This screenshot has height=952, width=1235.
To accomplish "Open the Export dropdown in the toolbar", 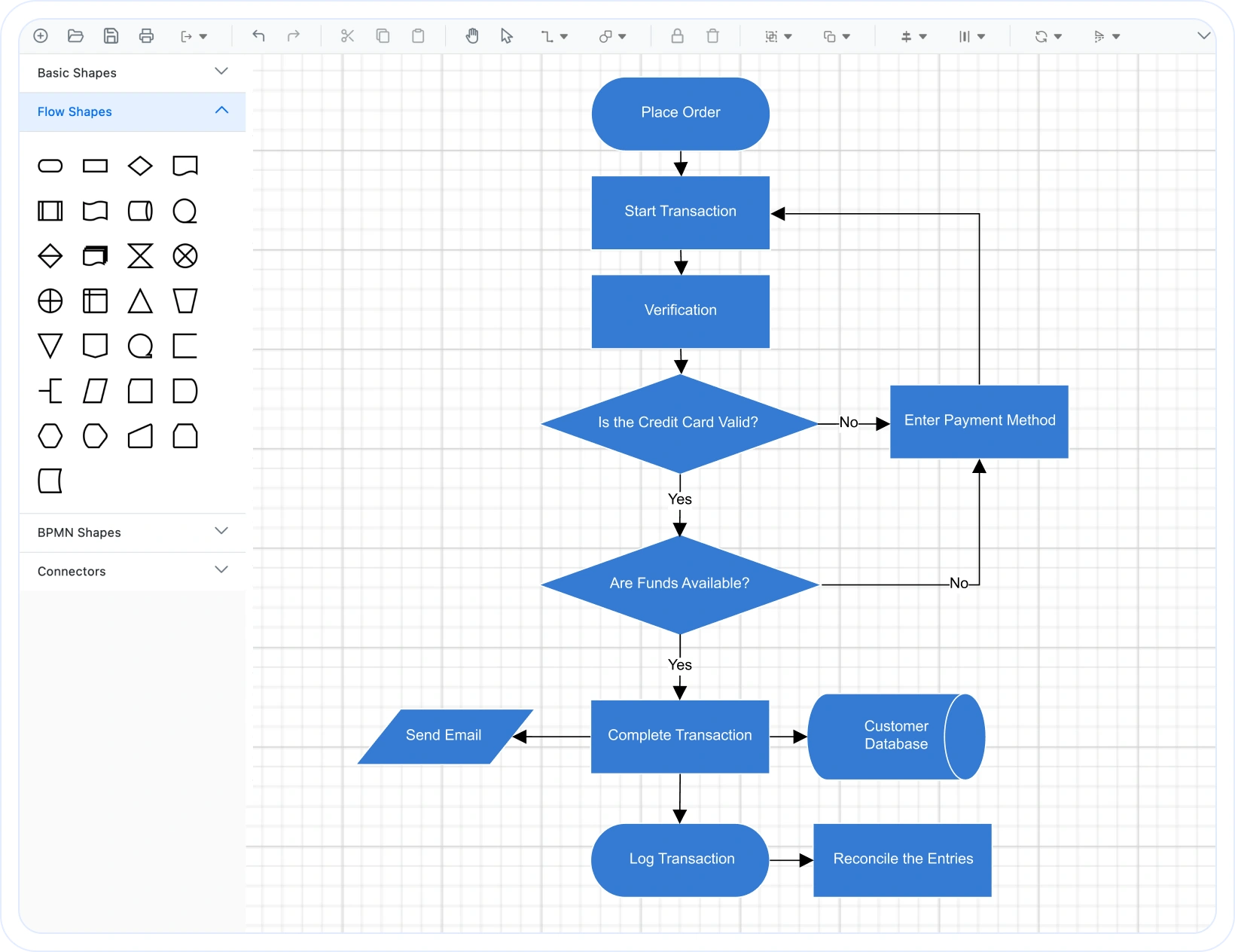I will click(x=194, y=36).
